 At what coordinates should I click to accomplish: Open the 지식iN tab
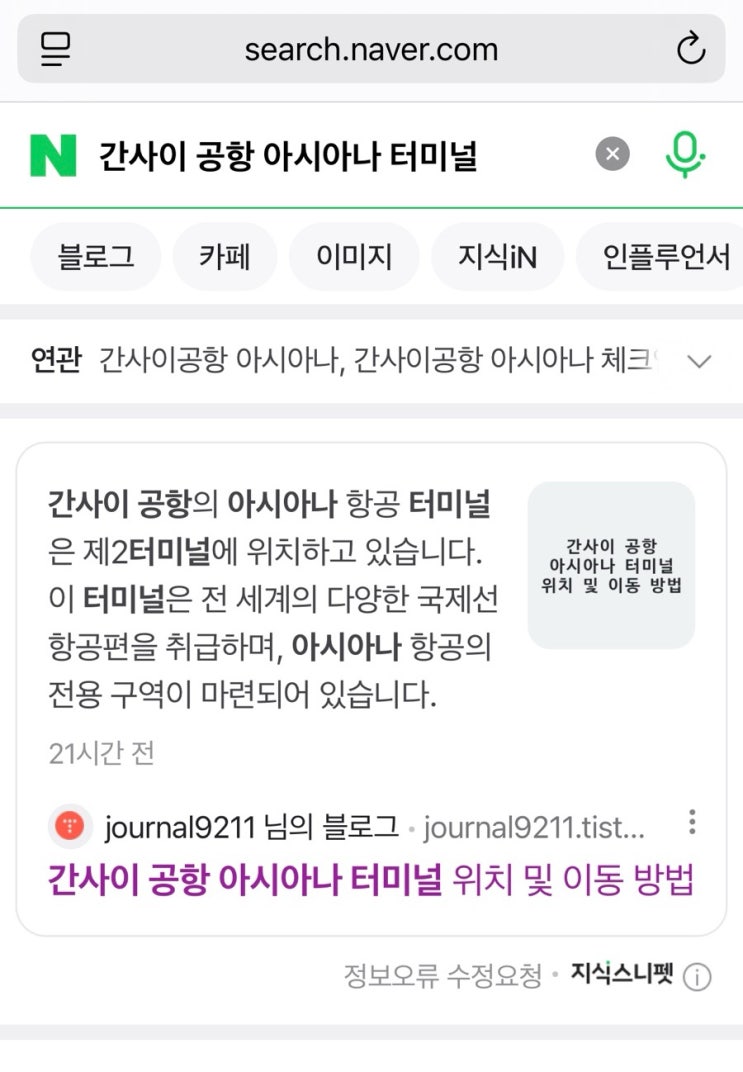coord(498,256)
